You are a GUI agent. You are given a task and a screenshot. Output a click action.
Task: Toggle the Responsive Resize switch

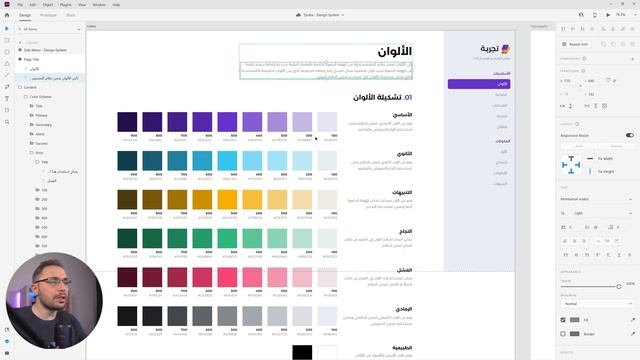[630, 135]
